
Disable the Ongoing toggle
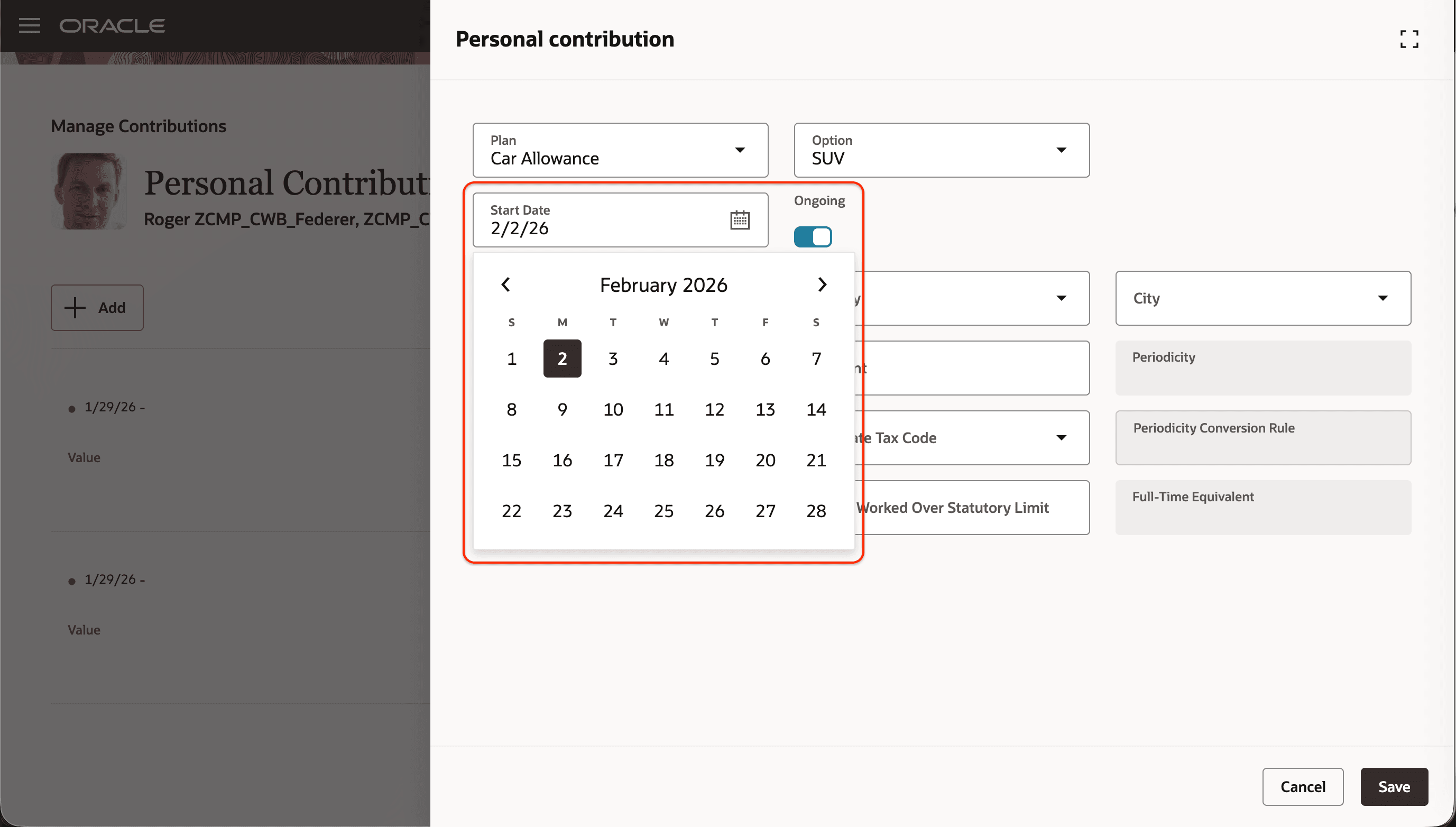click(813, 236)
